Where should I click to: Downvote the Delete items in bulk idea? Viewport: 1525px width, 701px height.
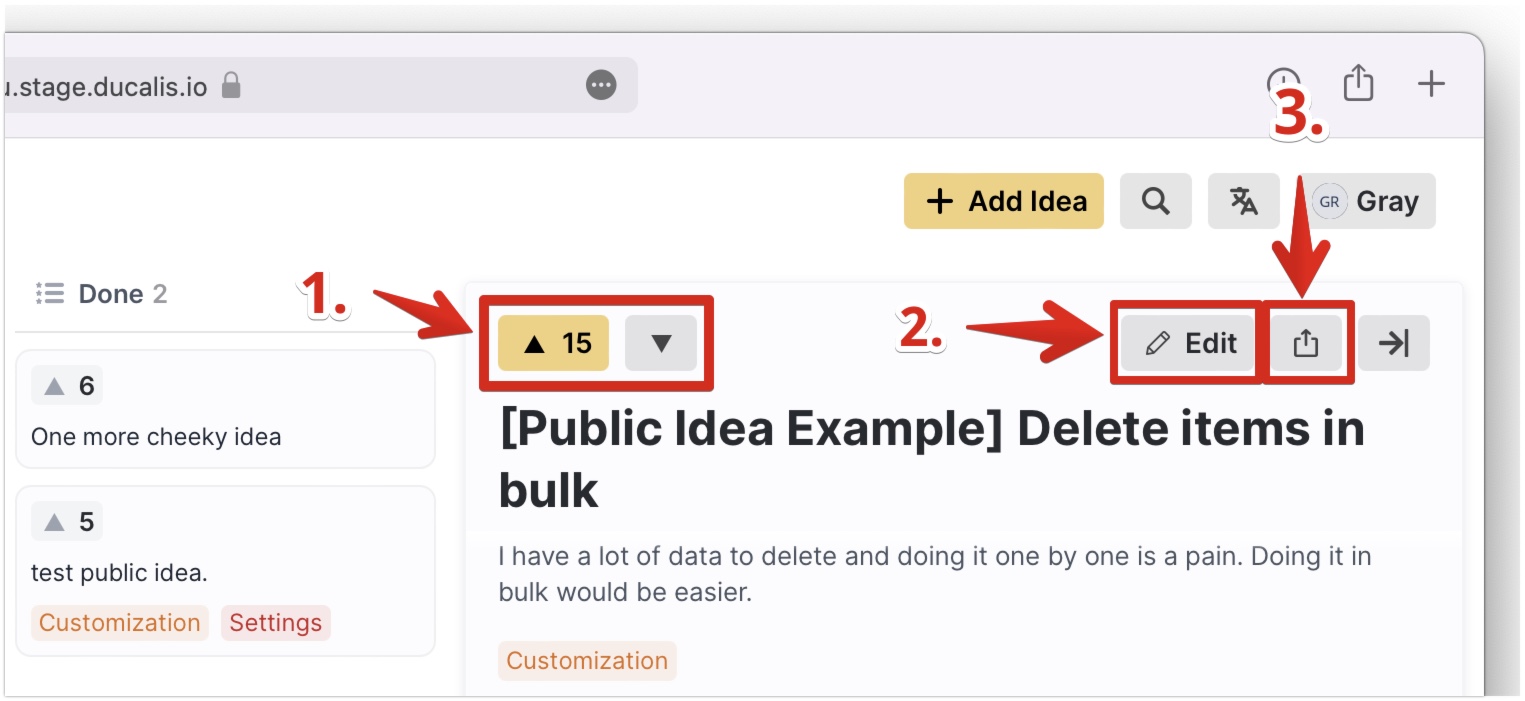click(660, 343)
